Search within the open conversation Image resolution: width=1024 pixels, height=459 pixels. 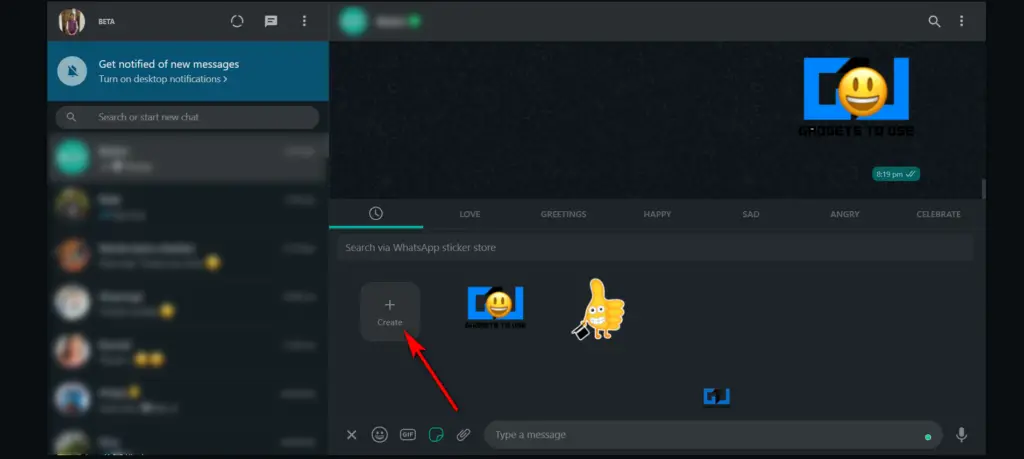click(x=935, y=22)
